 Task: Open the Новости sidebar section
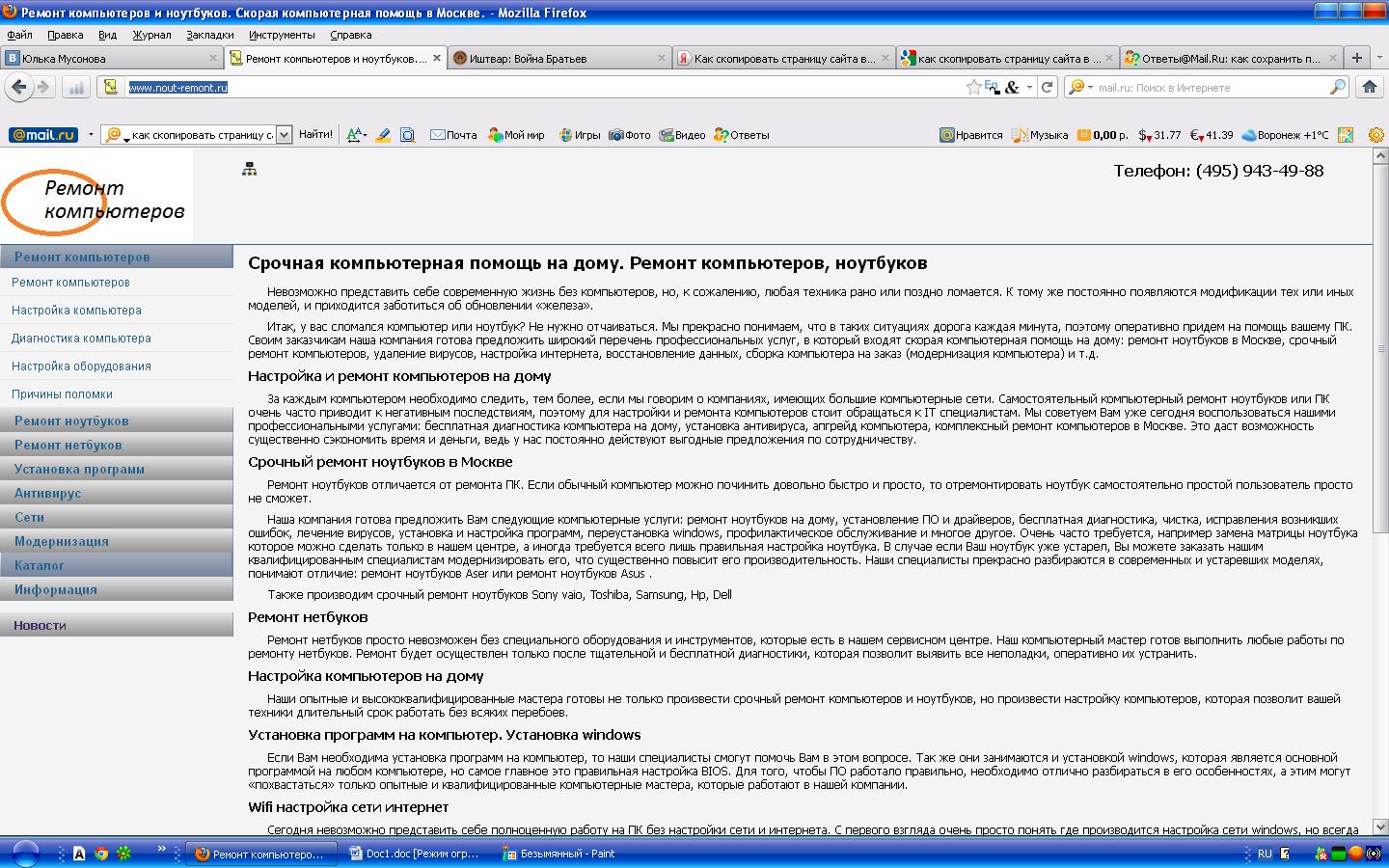point(117,625)
